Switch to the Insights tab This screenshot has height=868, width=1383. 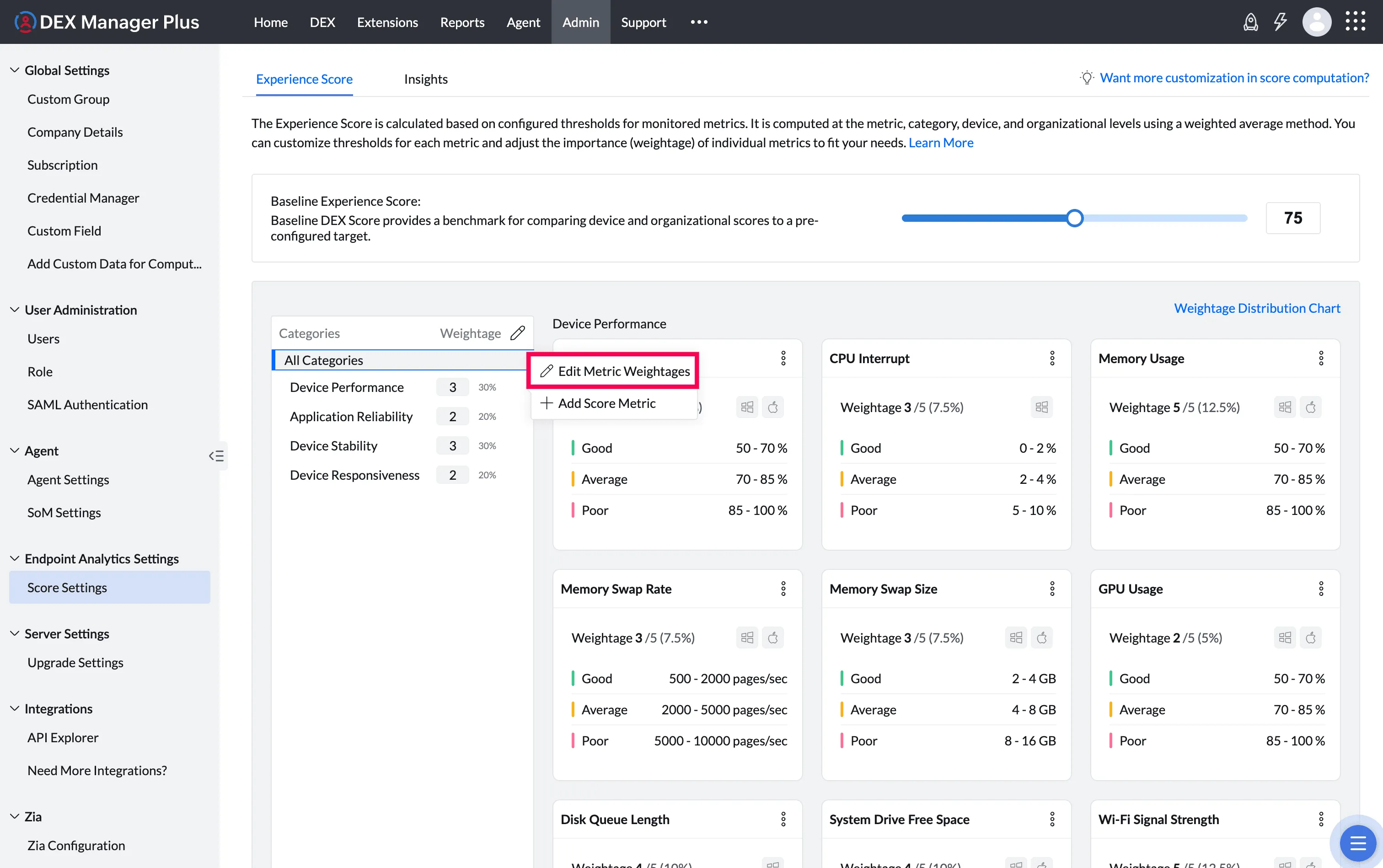425,79
